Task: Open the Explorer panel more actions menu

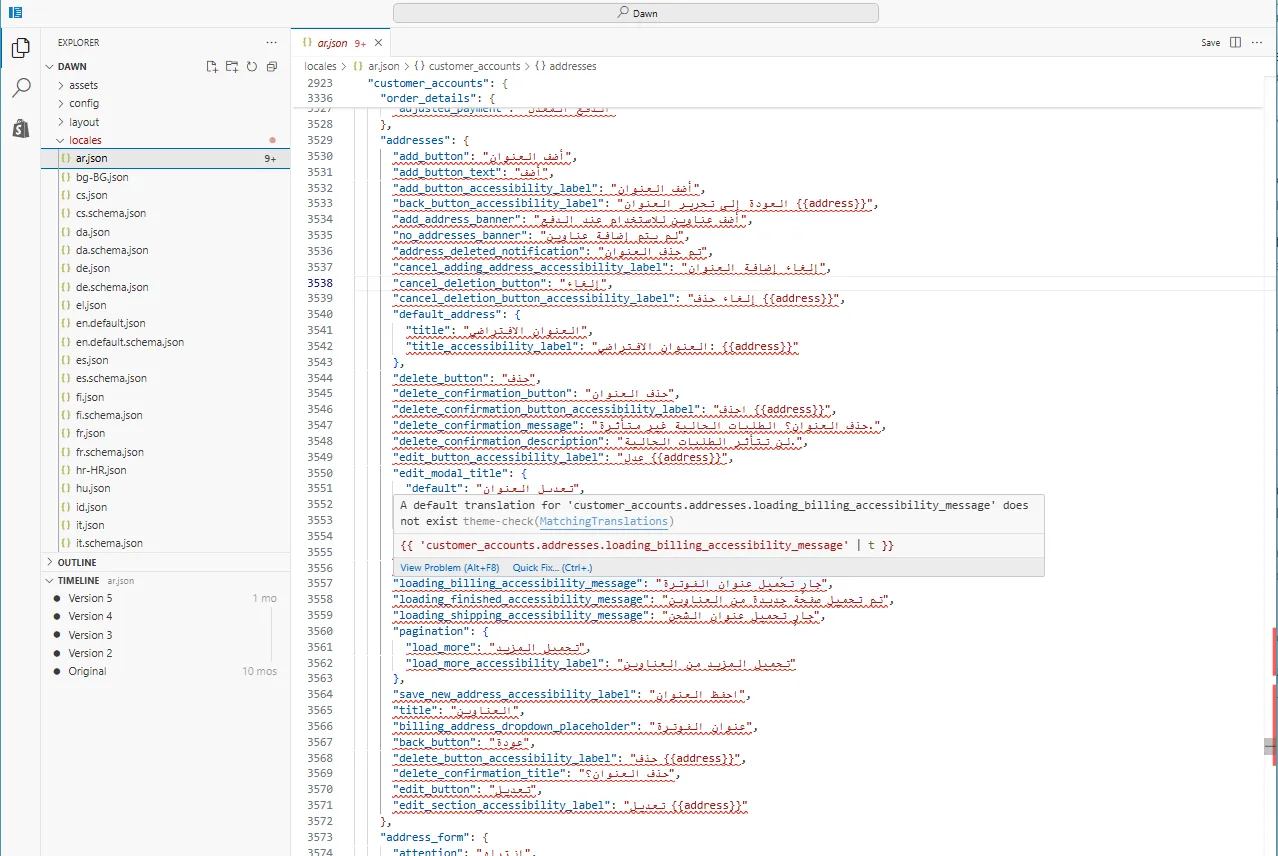Action: tap(271, 43)
